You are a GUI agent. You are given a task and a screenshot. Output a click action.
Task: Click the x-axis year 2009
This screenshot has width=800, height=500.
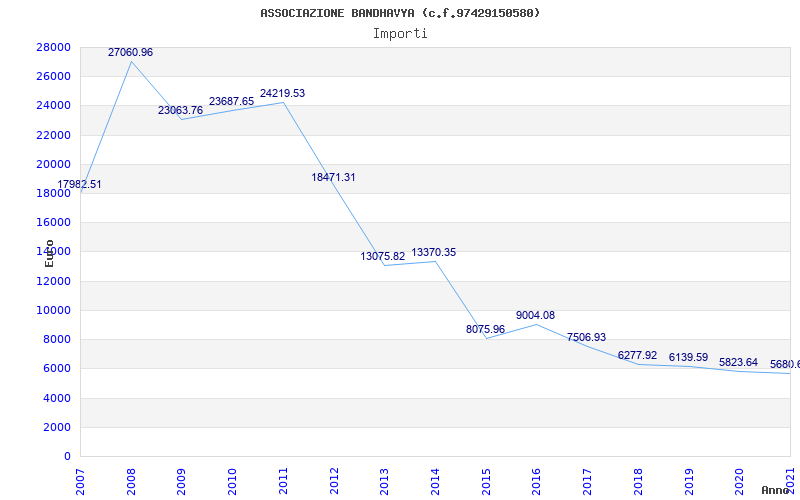point(182,481)
